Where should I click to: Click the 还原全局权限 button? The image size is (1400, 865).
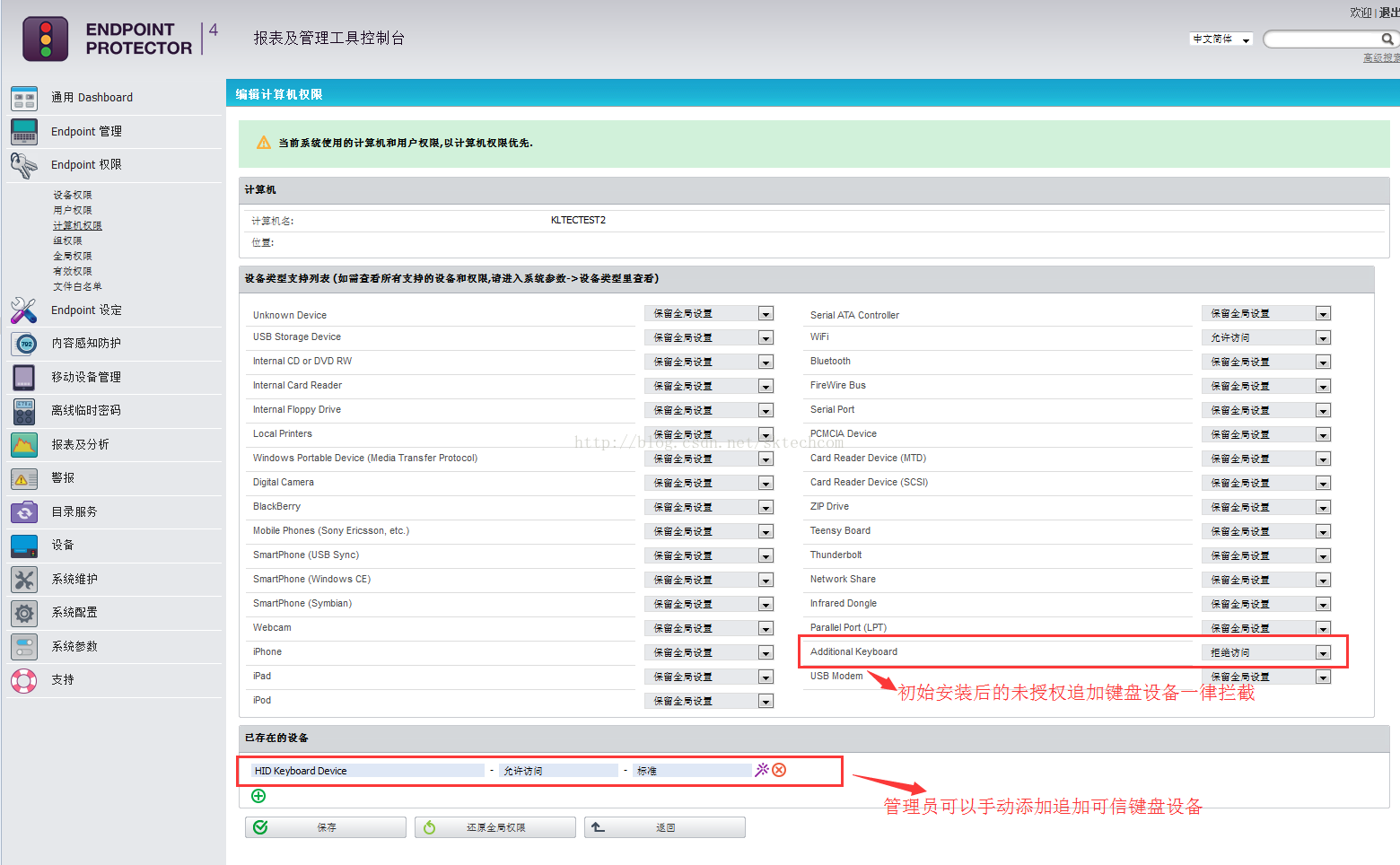point(495,827)
